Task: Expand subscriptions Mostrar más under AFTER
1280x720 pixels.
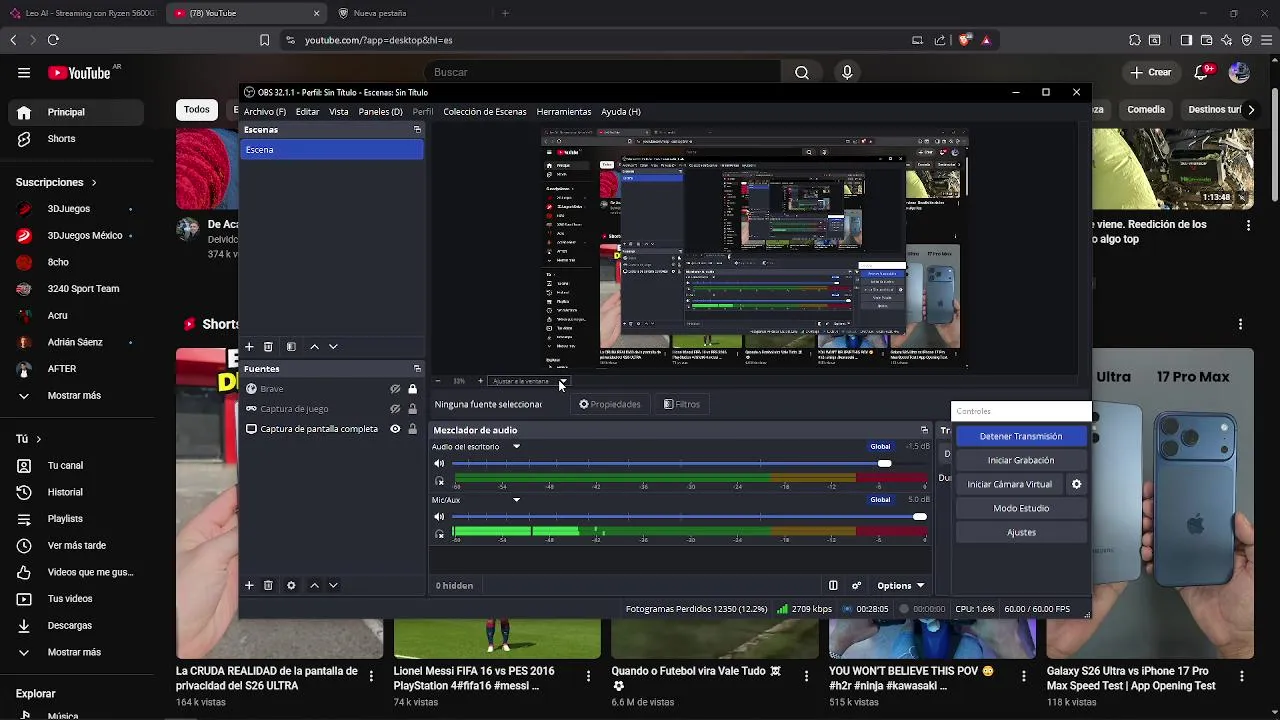Action: (x=74, y=395)
